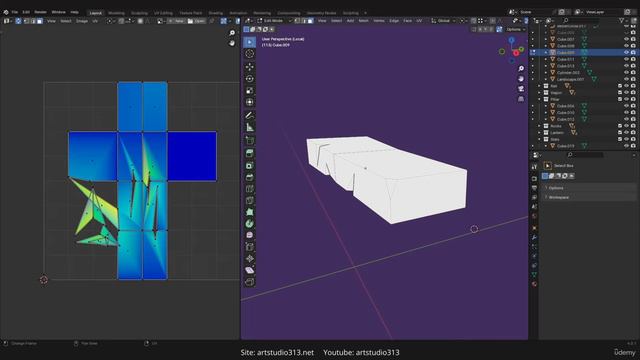Select the Bevel tool
This screenshot has height=360, width=640.
pos(250,177)
